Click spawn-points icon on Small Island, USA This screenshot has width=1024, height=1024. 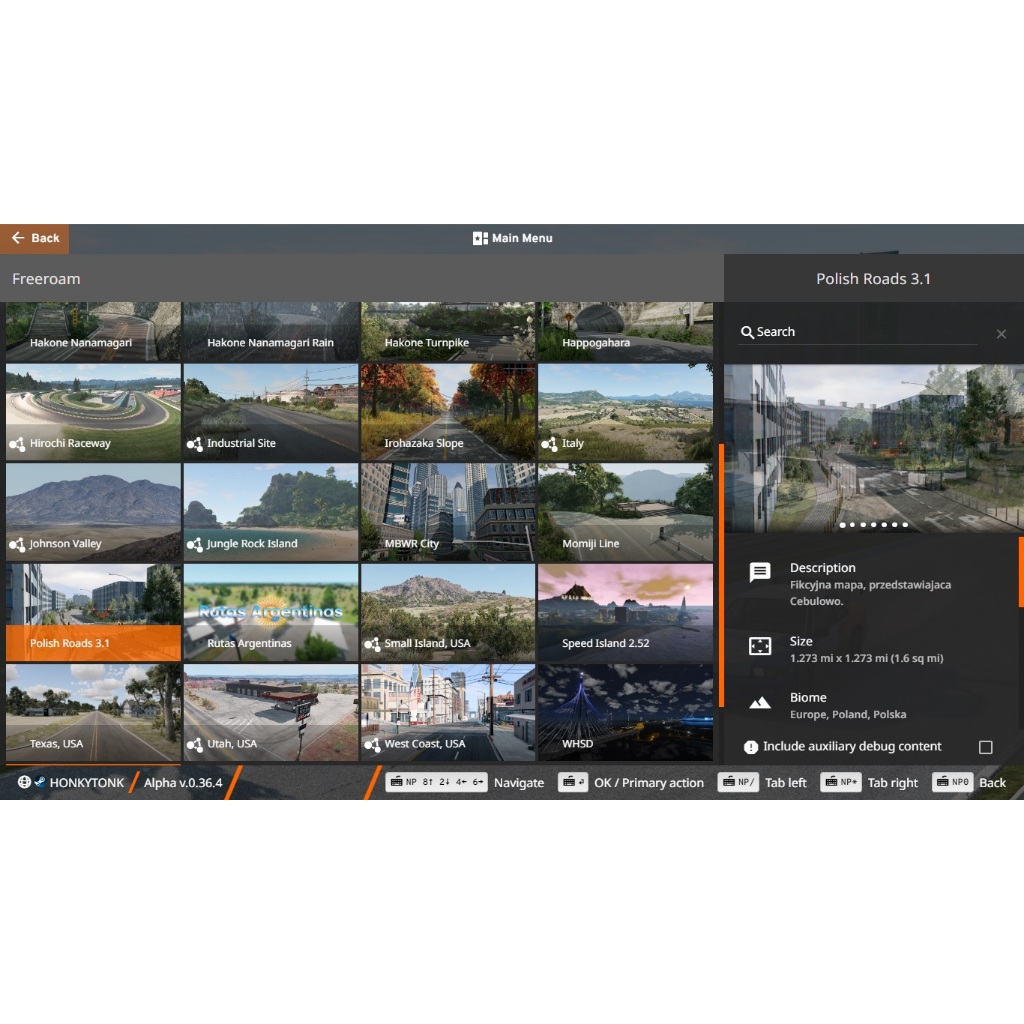click(x=372, y=644)
